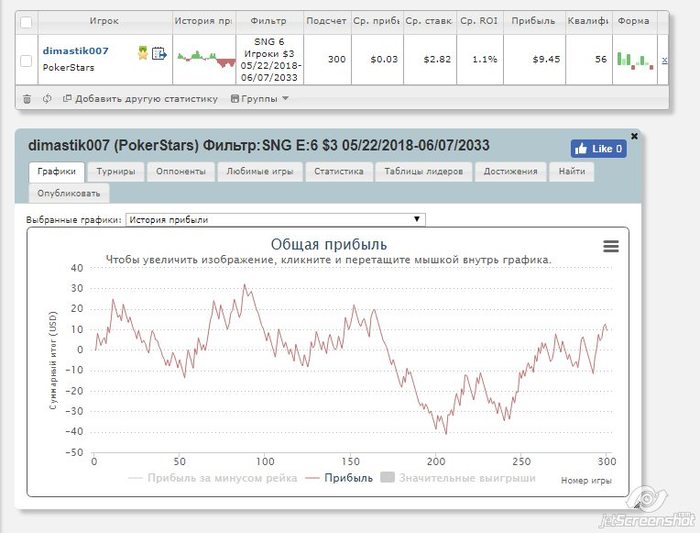700x533 pixels.
Task: Click Добавить другую статистику
Action: (140, 99)
